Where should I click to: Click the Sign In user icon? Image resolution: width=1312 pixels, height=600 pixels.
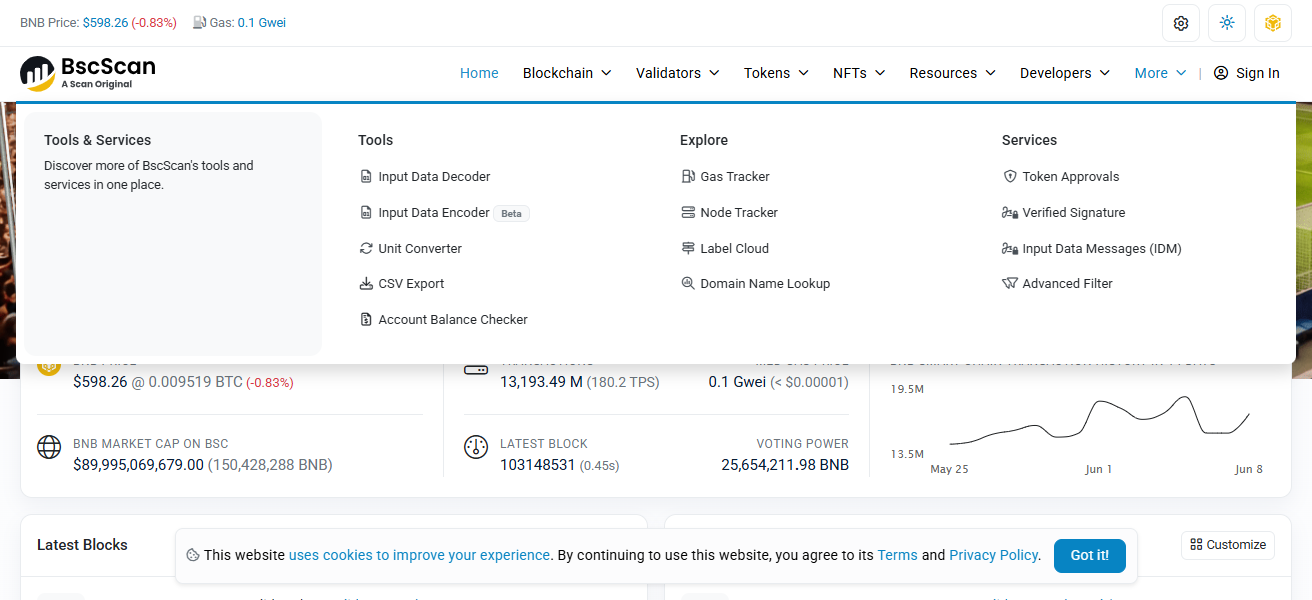1221,73
